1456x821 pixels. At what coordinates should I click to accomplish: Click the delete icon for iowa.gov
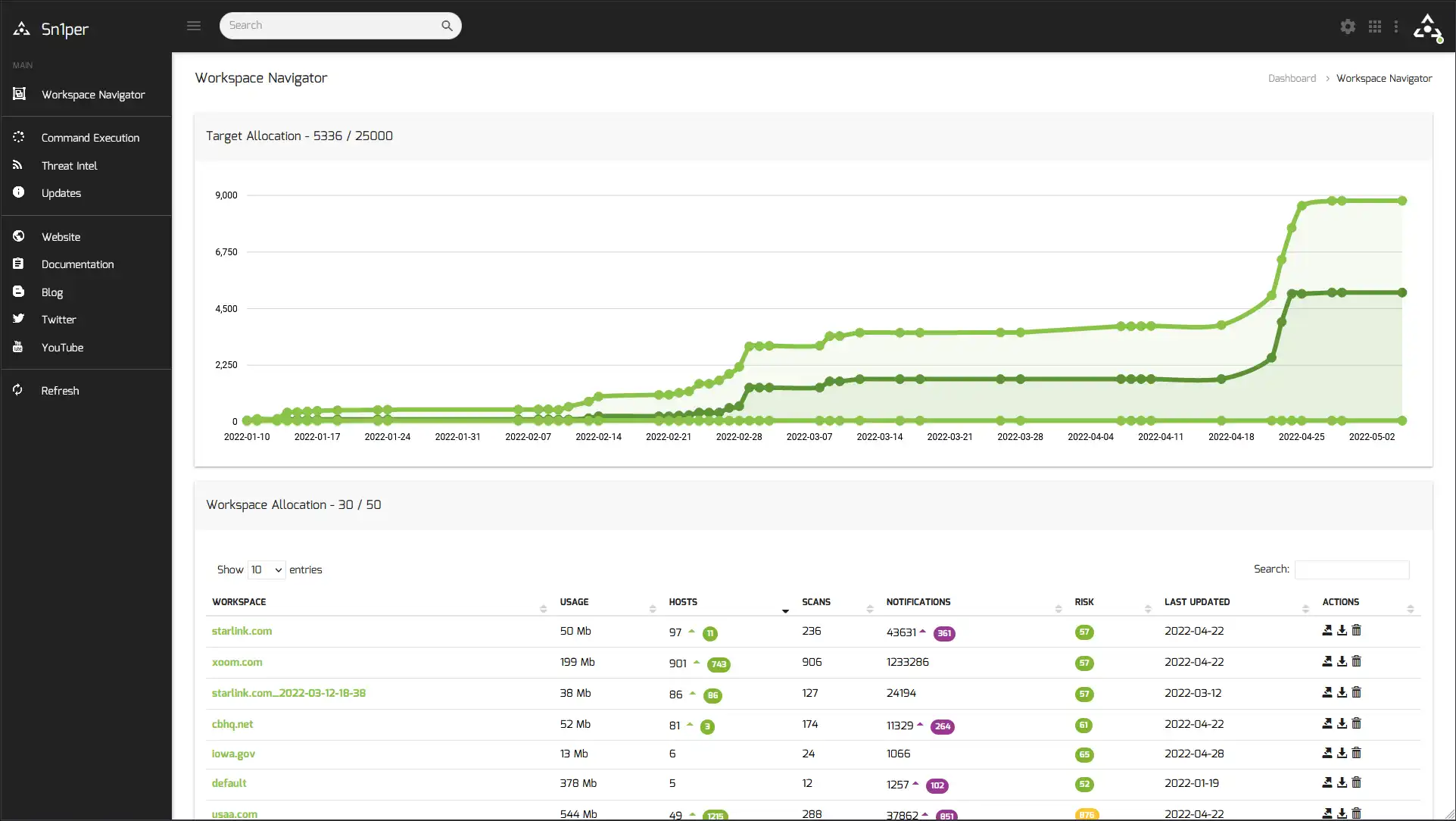[x=1357, y=753]
